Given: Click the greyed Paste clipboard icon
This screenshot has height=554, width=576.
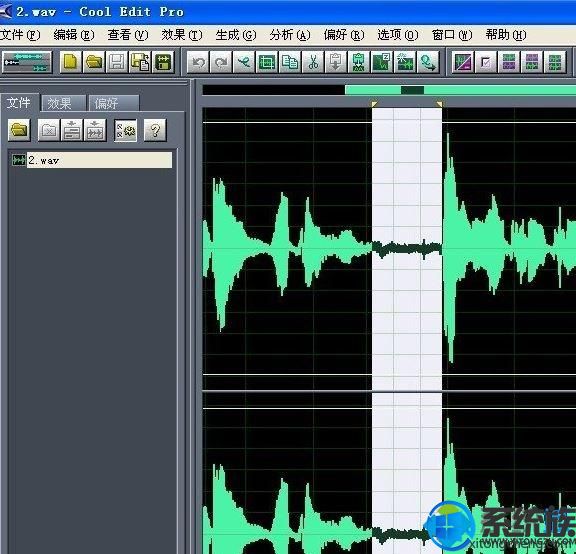Looking at the screenshot, I should (x=336, y=62).
